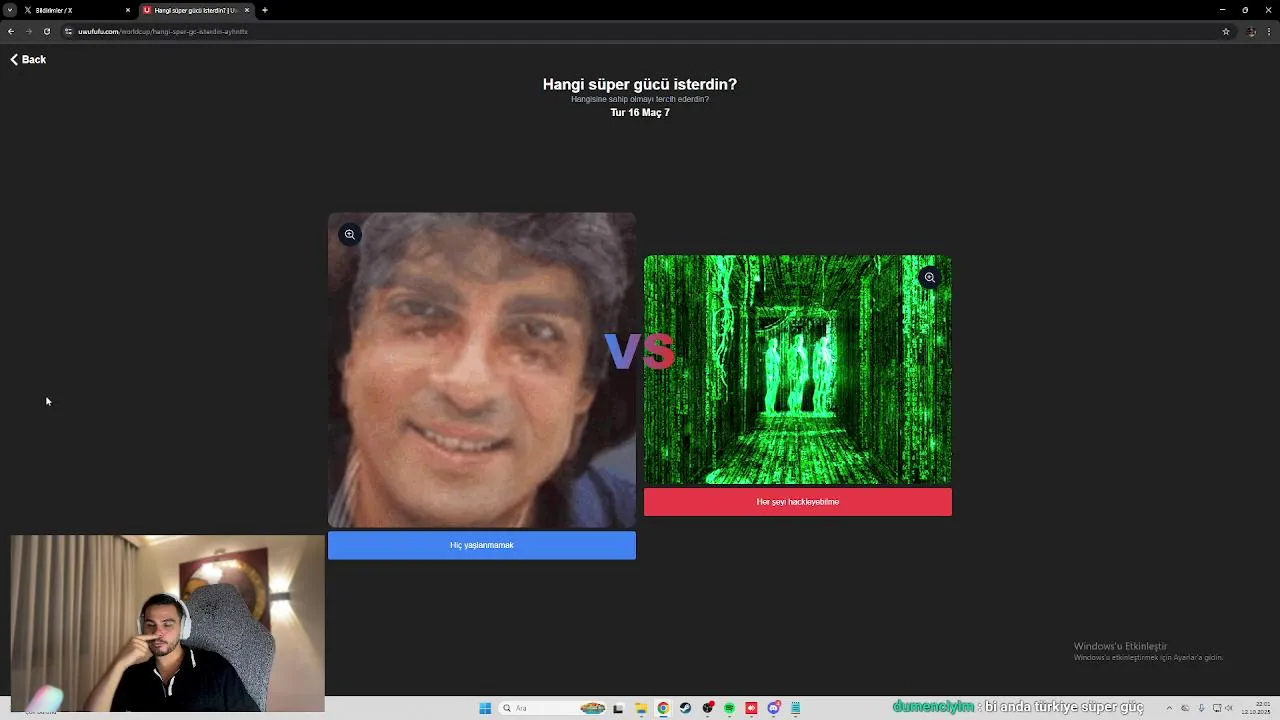Choose the red 'Her şeyi hackleyebilme' button
Viewport: 1280px width, 720px height.
(798, 502)
